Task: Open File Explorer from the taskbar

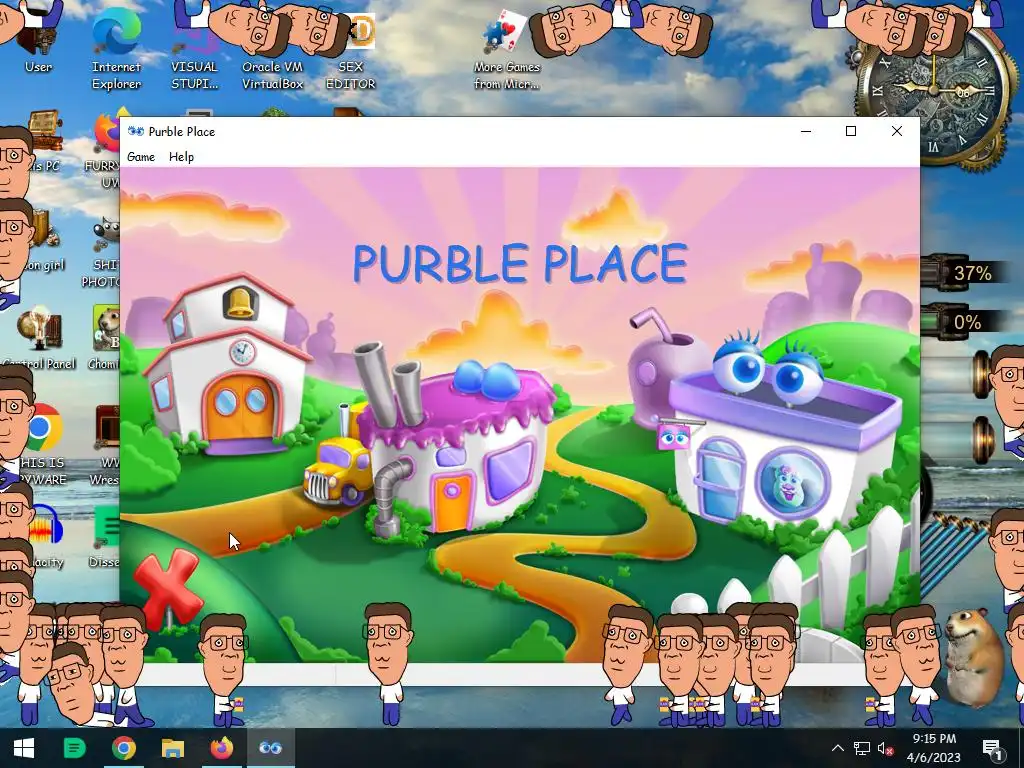Action: [x=172, y=748]
